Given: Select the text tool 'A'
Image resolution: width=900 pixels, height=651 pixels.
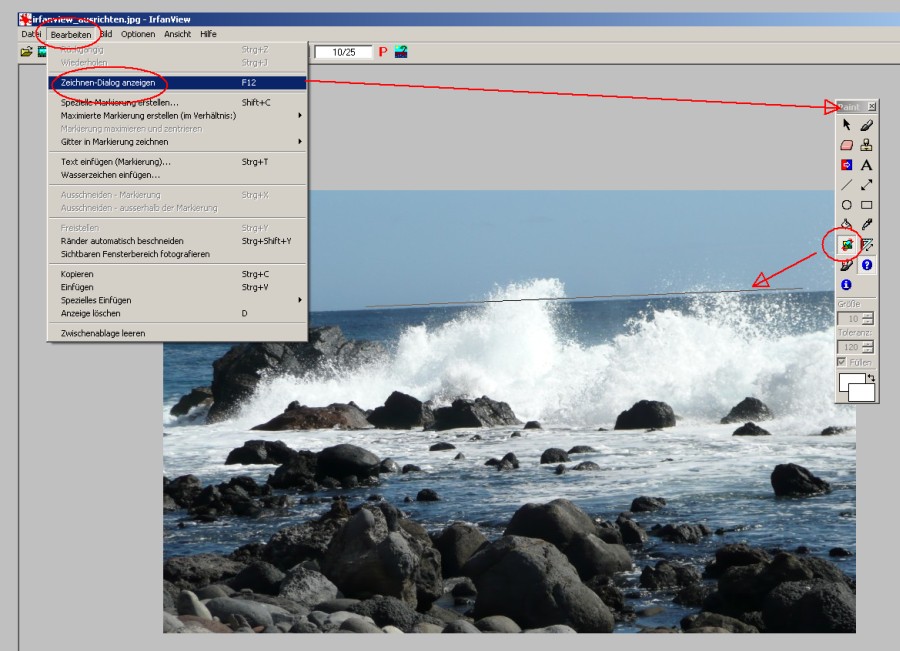Looking at the screenshot, I should (x=866, y=165).
